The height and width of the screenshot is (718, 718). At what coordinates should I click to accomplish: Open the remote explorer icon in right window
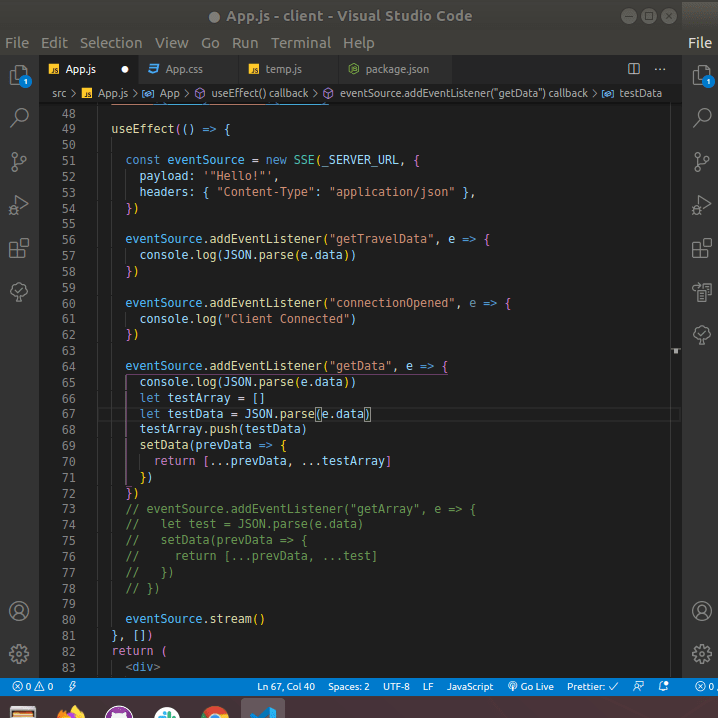pos(702,292)
